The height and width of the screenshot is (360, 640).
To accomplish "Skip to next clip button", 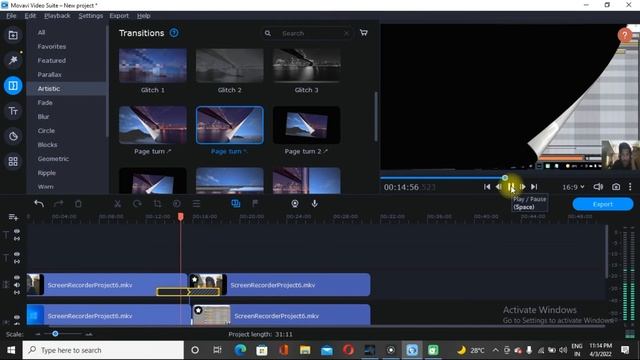I will [534, 187].
